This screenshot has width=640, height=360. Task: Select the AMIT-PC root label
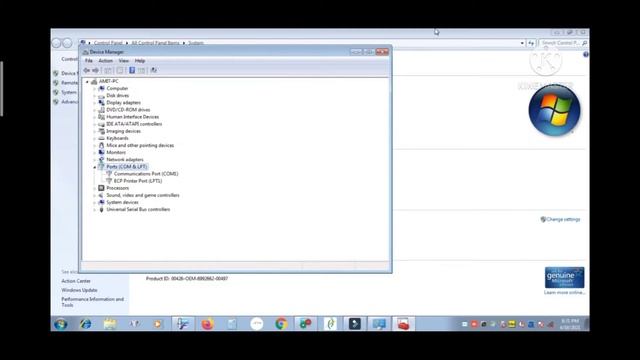tap(109, 81)
